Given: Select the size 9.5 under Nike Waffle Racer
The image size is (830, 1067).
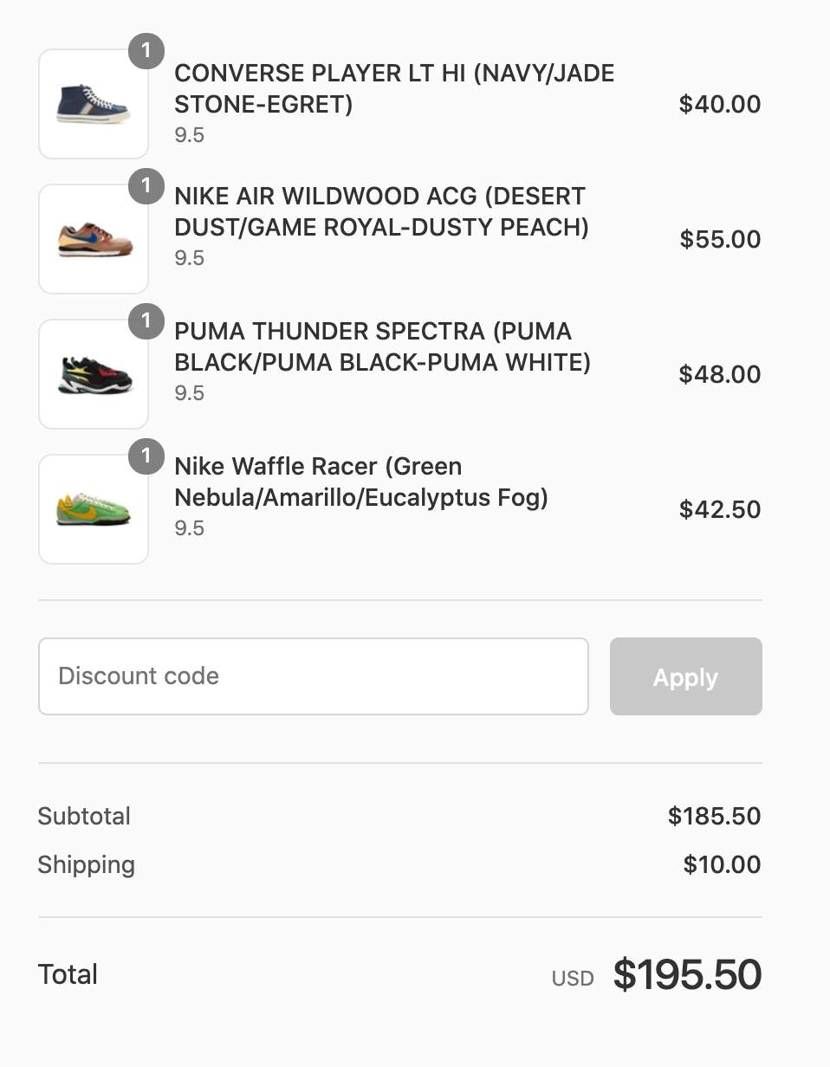Looking at the screenshot, I should point(189,528).
